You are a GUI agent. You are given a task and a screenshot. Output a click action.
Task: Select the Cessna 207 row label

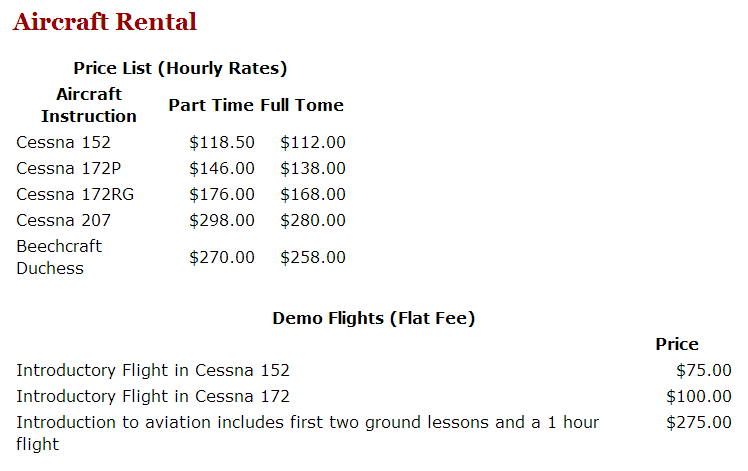[63, 220]
